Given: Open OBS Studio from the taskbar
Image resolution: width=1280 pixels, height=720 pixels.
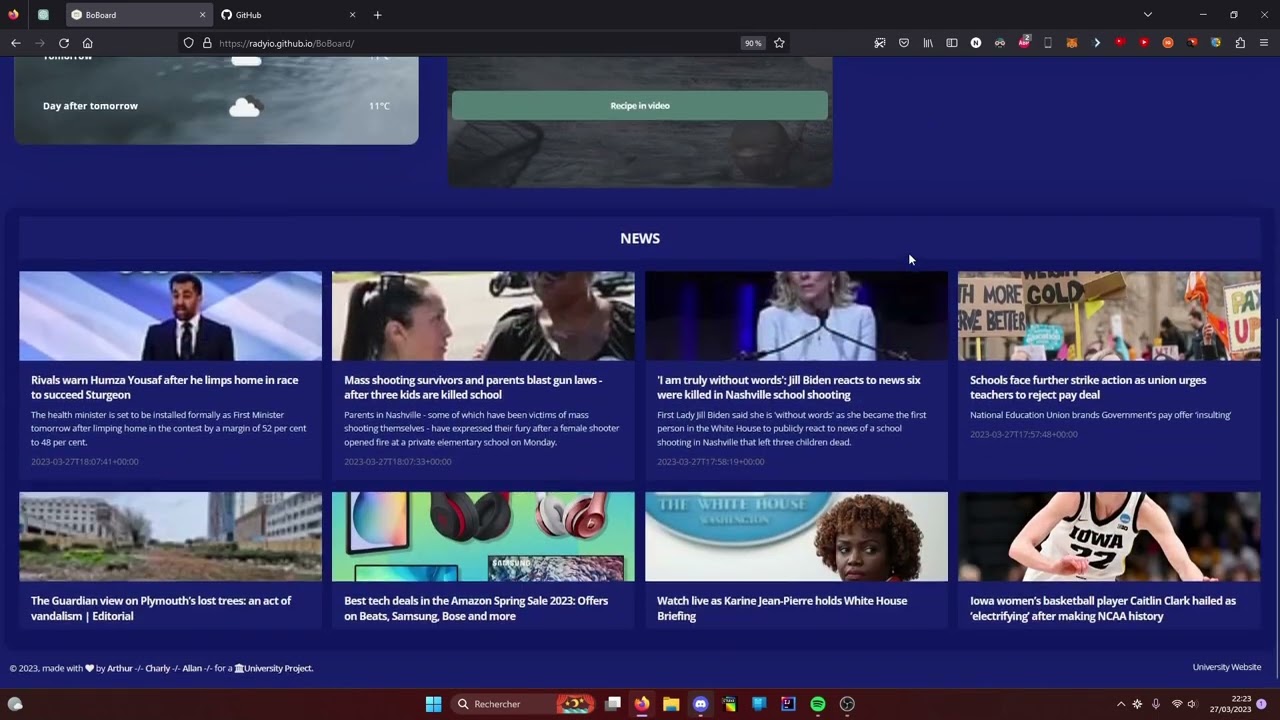Looking at the screenshot, I should (847, 704).
